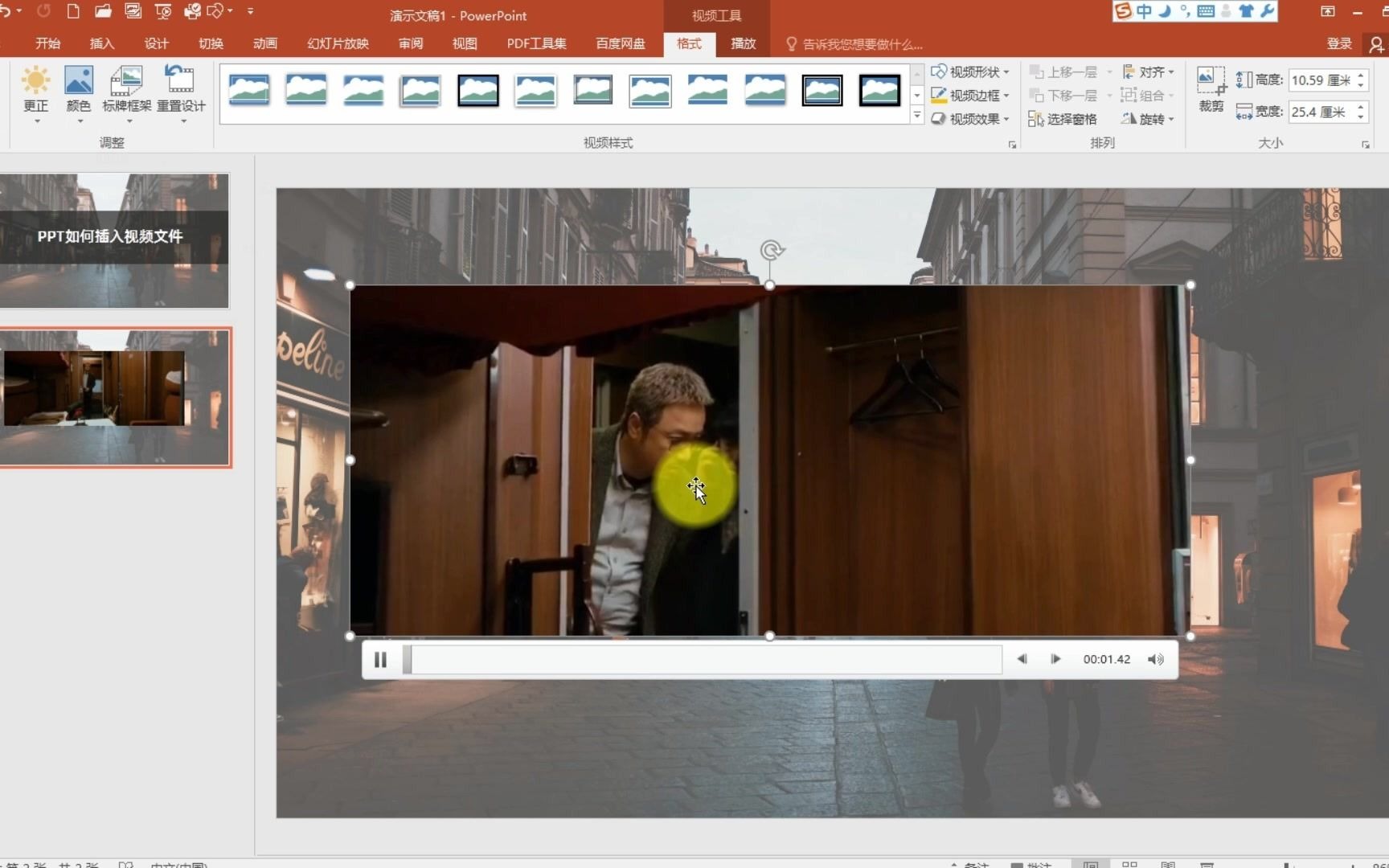Apply the fifth video style with black frame
The image size is (1389, 868).
[x=478, y=90]
